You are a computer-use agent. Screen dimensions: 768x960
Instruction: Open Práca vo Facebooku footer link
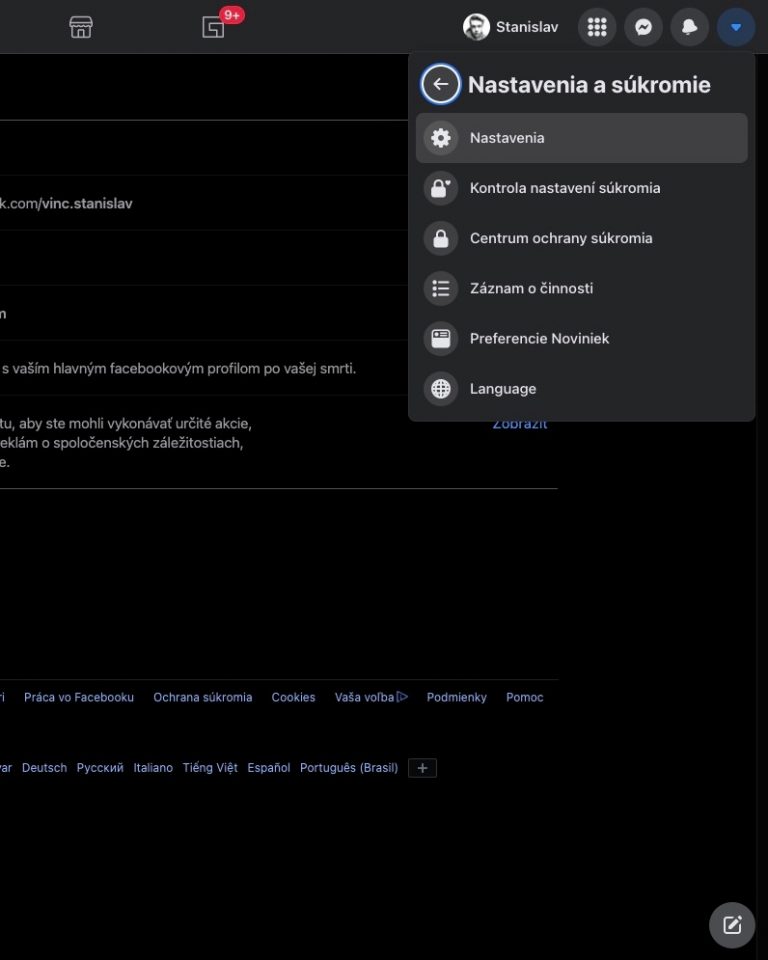click(x=79, y=697)
